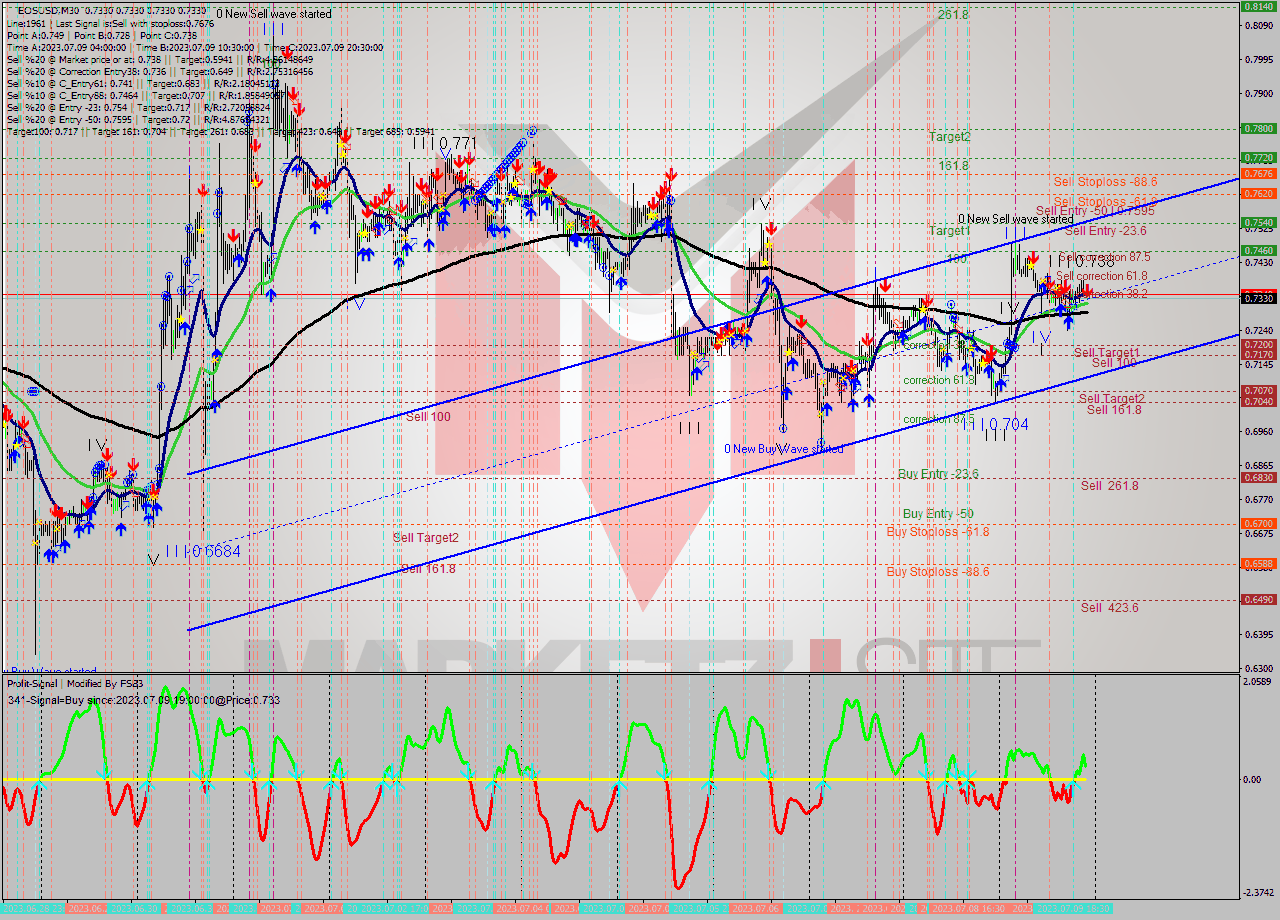Screen dimensions: 1280x920
Task: Click the 2.0589 value on indicator scale
Action: tap(1259, 681)
